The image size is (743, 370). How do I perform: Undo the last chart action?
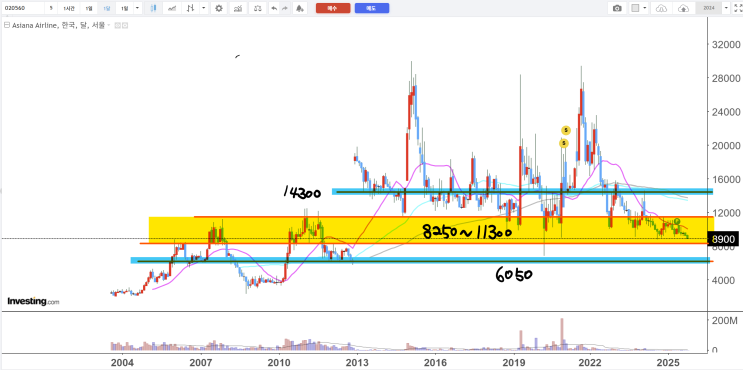(x=273, y=8)
